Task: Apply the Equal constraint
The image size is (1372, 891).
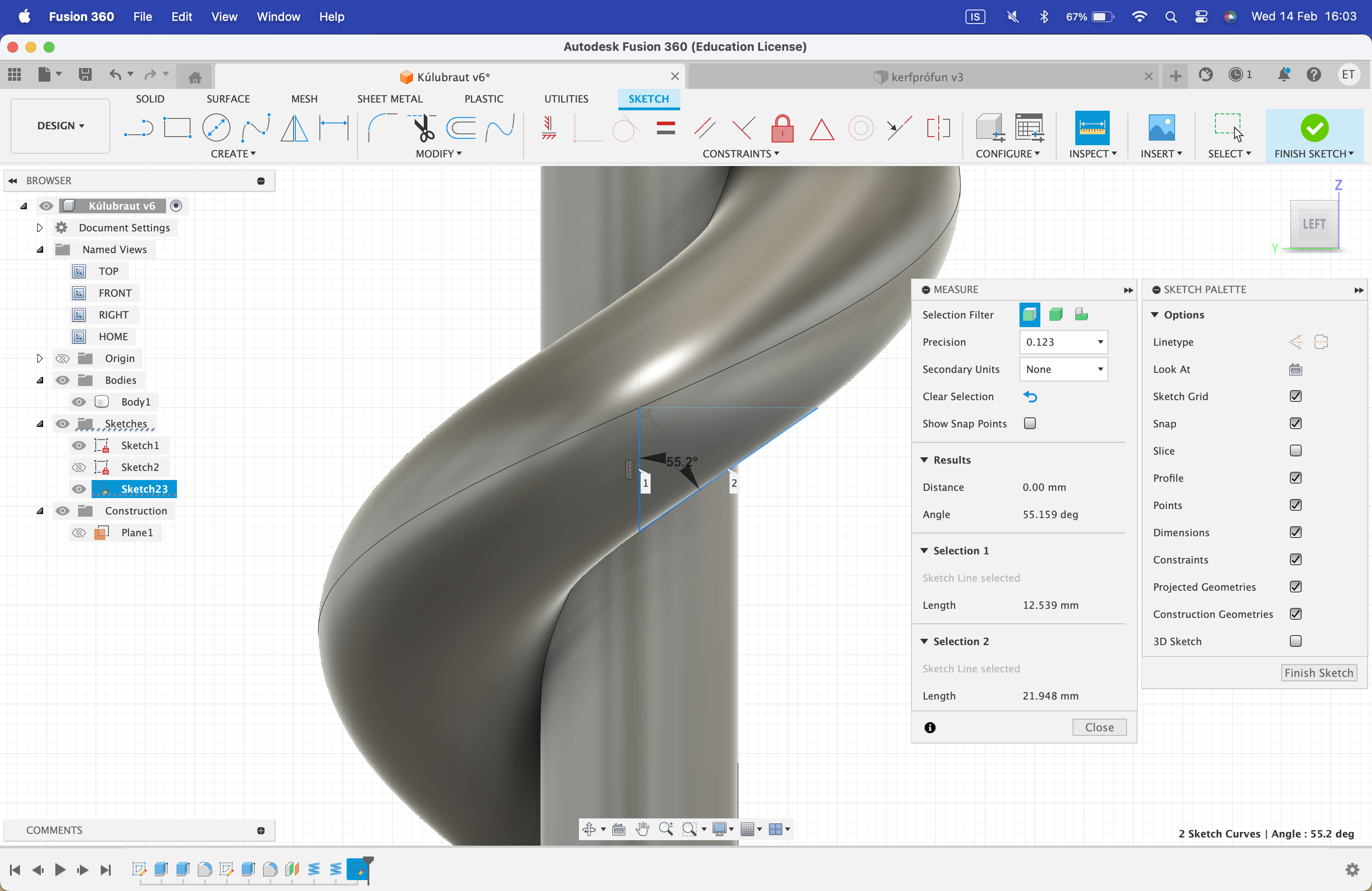Action: point(666,128)
